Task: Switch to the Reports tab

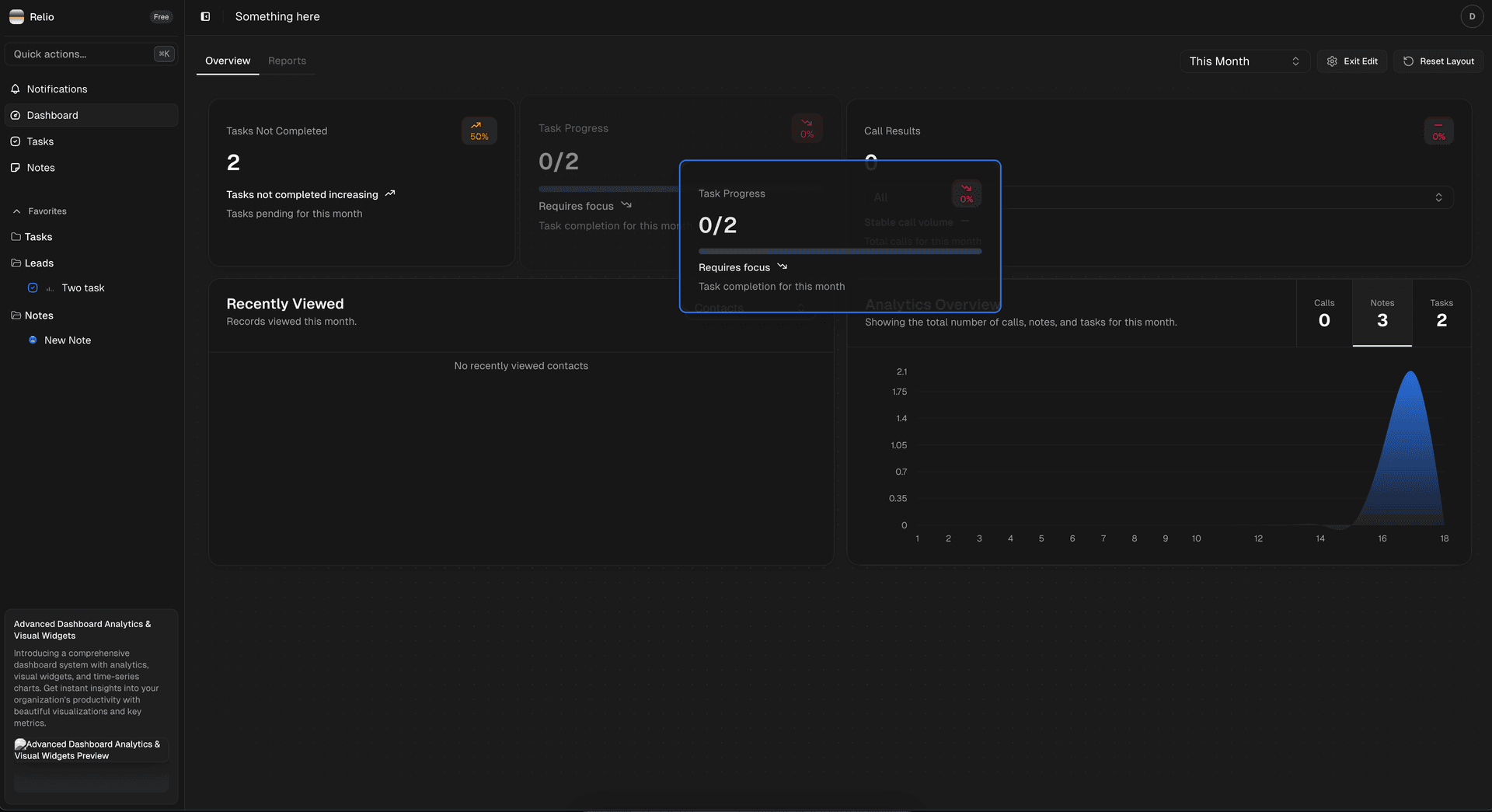Action: pos(287,61)
